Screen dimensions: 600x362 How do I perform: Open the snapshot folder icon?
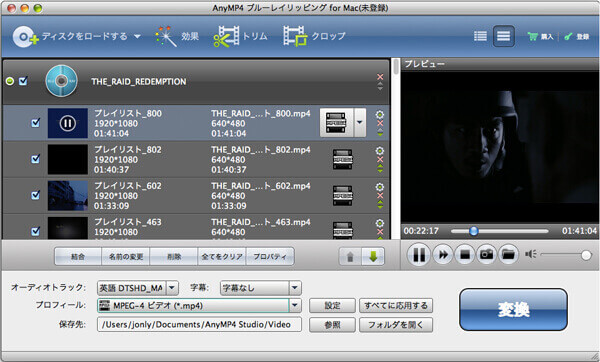click(x=509, y=254)
